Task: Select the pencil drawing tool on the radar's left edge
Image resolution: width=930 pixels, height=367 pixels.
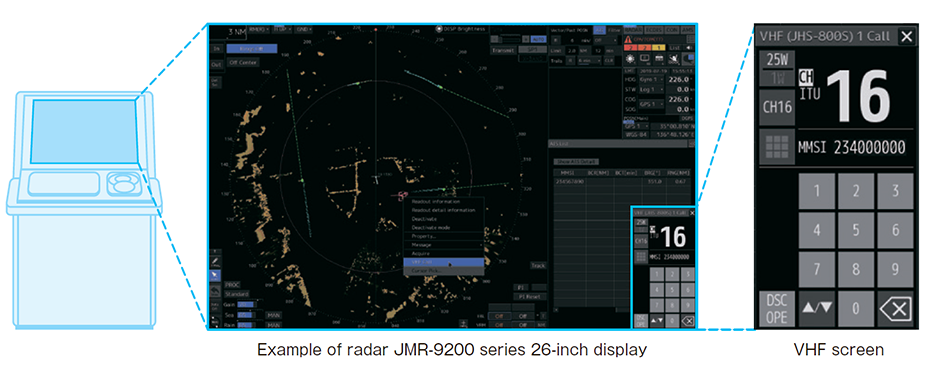Action: (215, 261)
